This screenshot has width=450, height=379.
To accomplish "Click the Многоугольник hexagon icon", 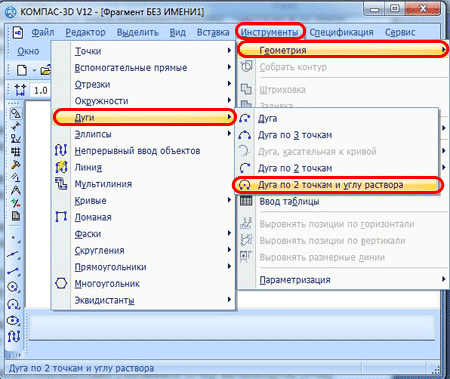I will pos(61,284).
